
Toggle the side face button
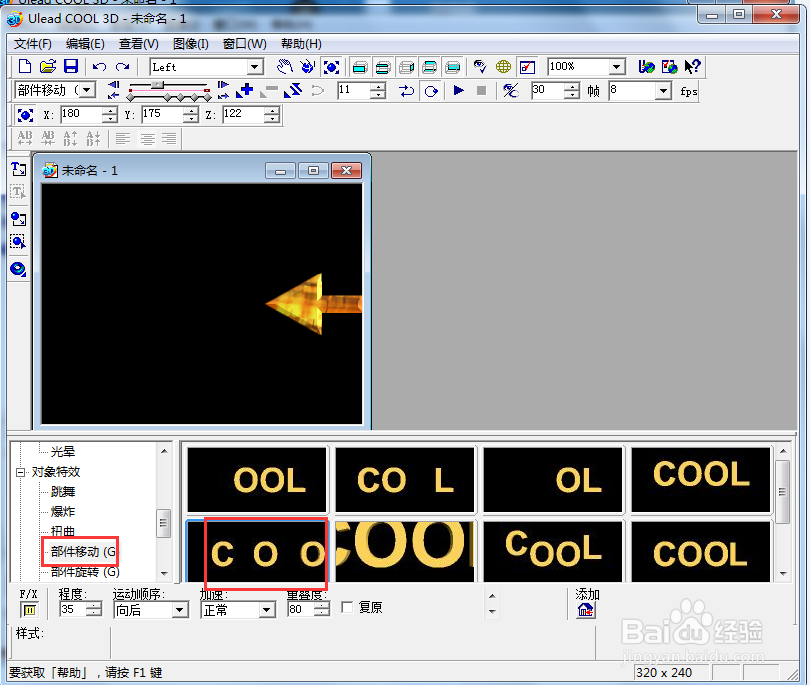click(407, 67)
